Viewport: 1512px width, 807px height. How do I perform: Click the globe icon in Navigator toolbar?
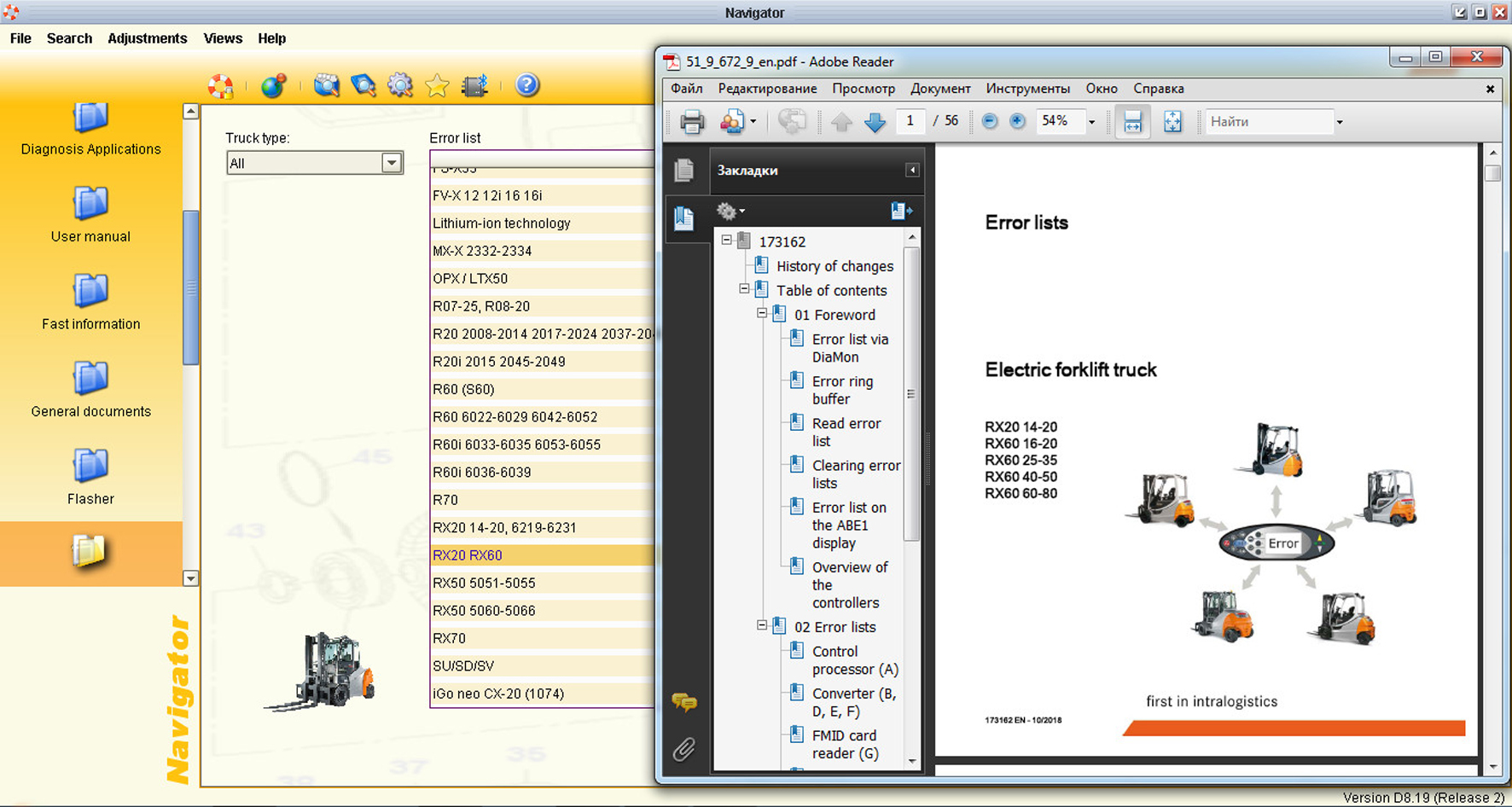click(273, 85)
